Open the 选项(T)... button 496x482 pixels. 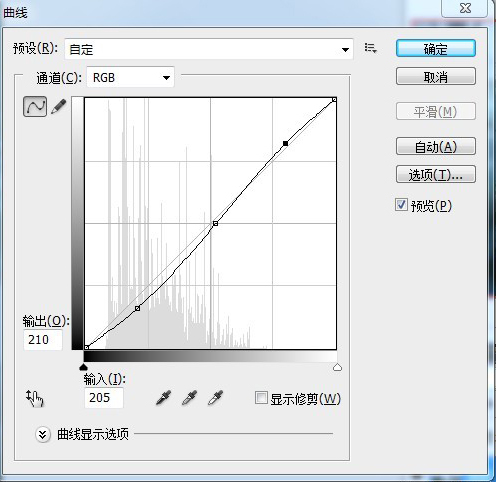(x=436, y=174)
